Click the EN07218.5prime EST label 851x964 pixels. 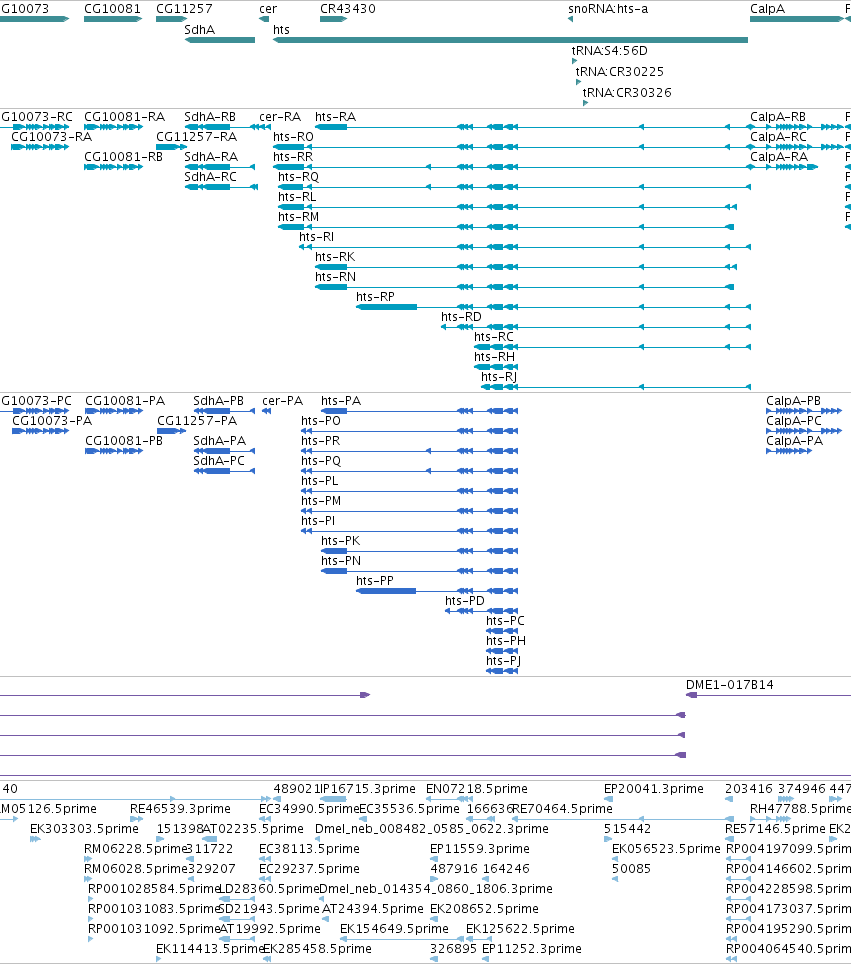tap(477, 789)
